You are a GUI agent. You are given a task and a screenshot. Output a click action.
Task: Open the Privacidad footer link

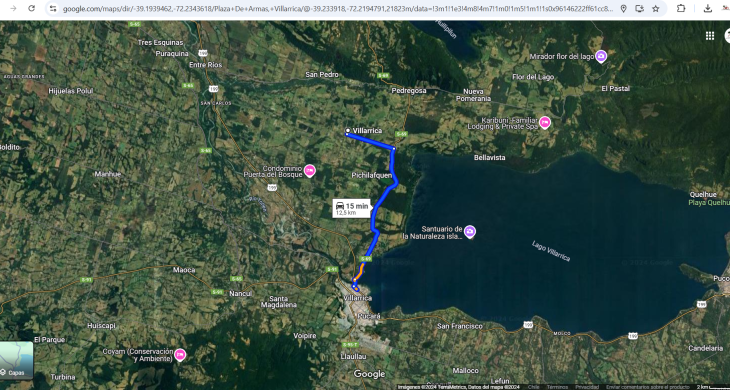[587, 387]
